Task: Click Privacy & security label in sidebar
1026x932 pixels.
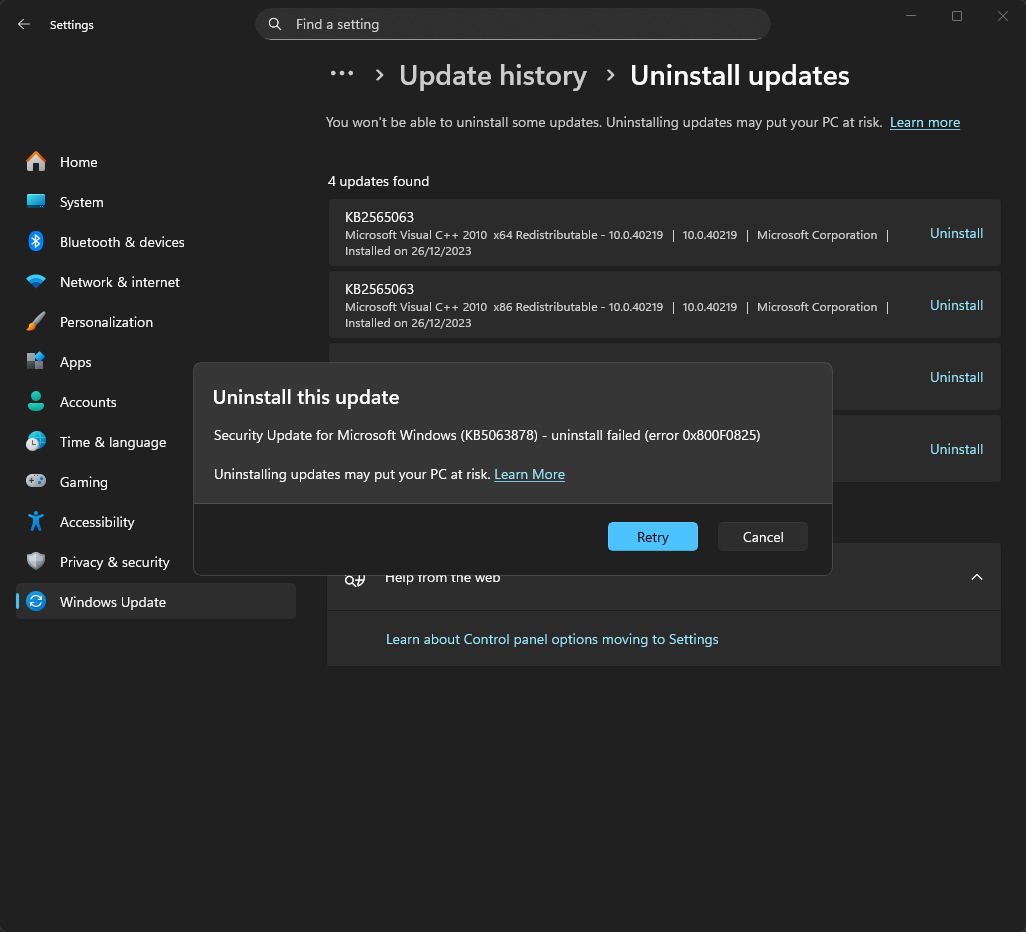Action: point(115,562)
